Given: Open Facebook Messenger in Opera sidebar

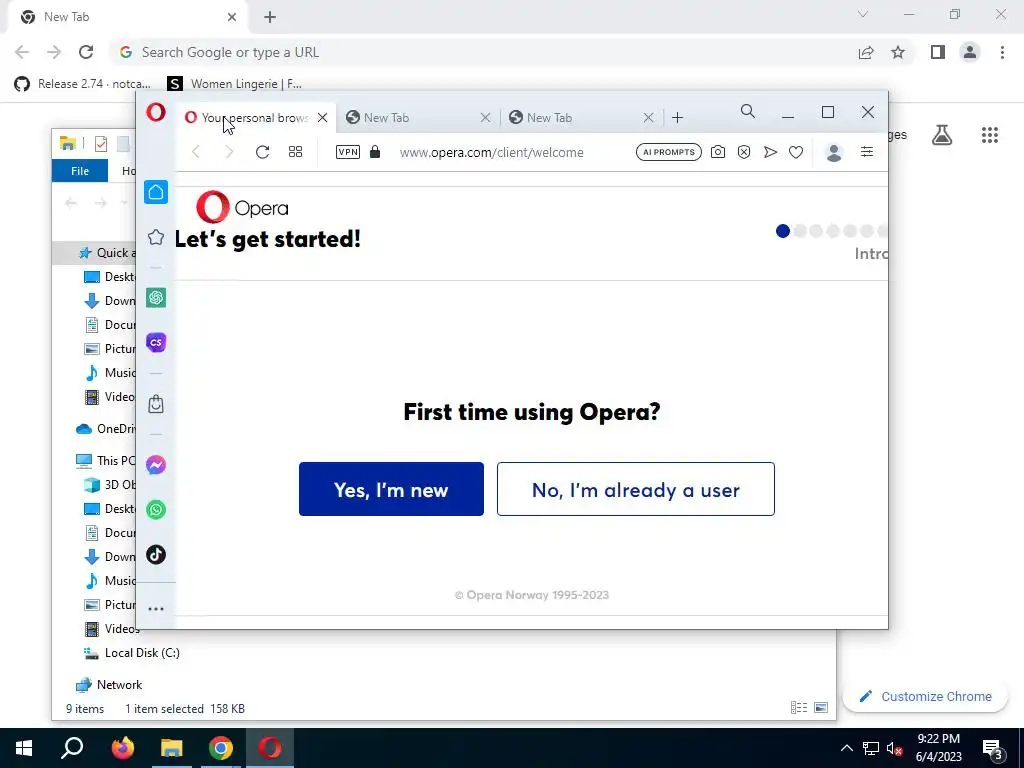Looking at the screenshot, I should click(x=156, y=465).
